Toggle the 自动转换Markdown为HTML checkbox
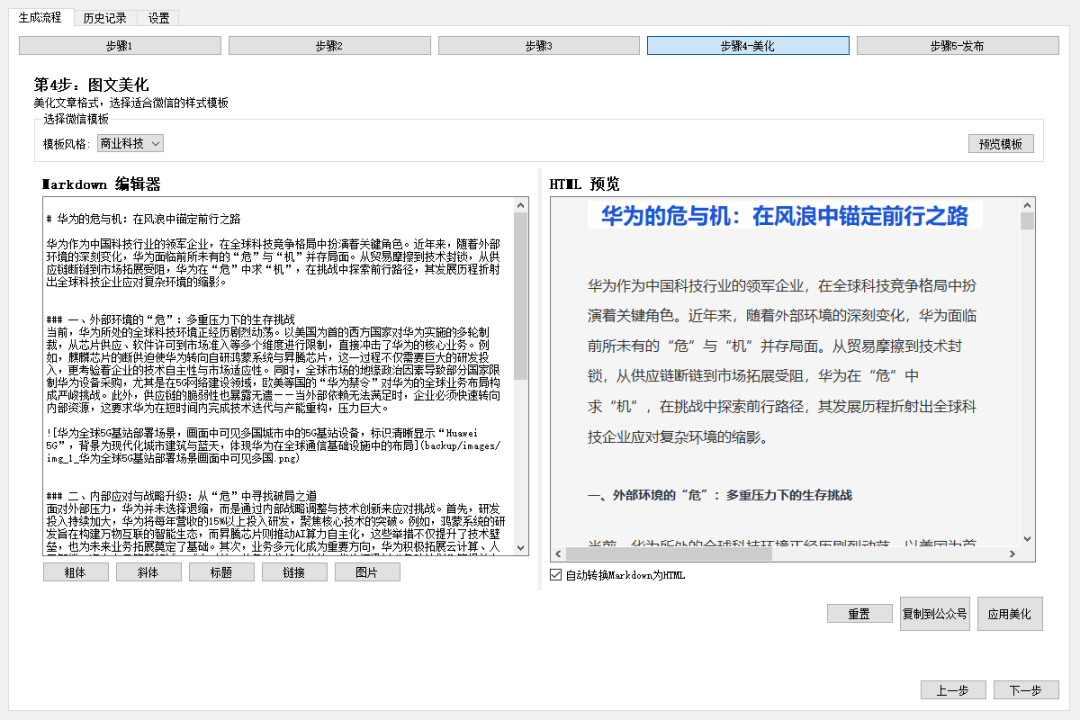1080x720 pixels. [556, 575]
